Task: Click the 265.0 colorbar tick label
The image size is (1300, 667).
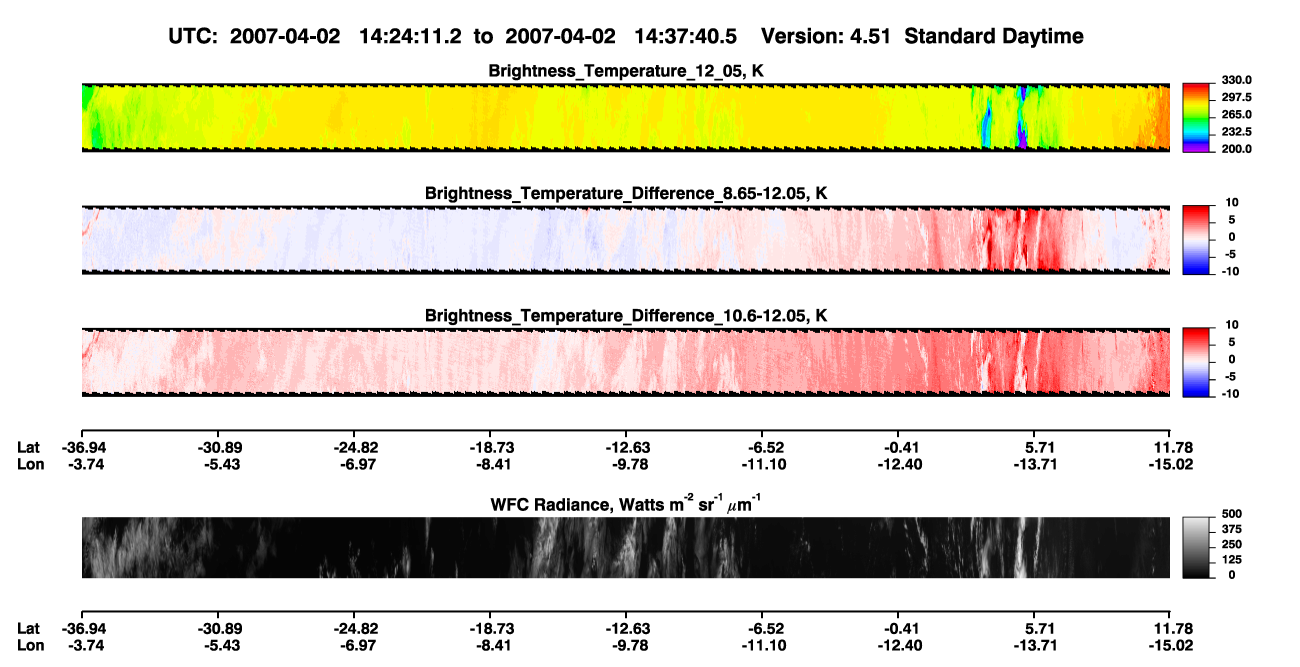Action: click(1236, 115)
